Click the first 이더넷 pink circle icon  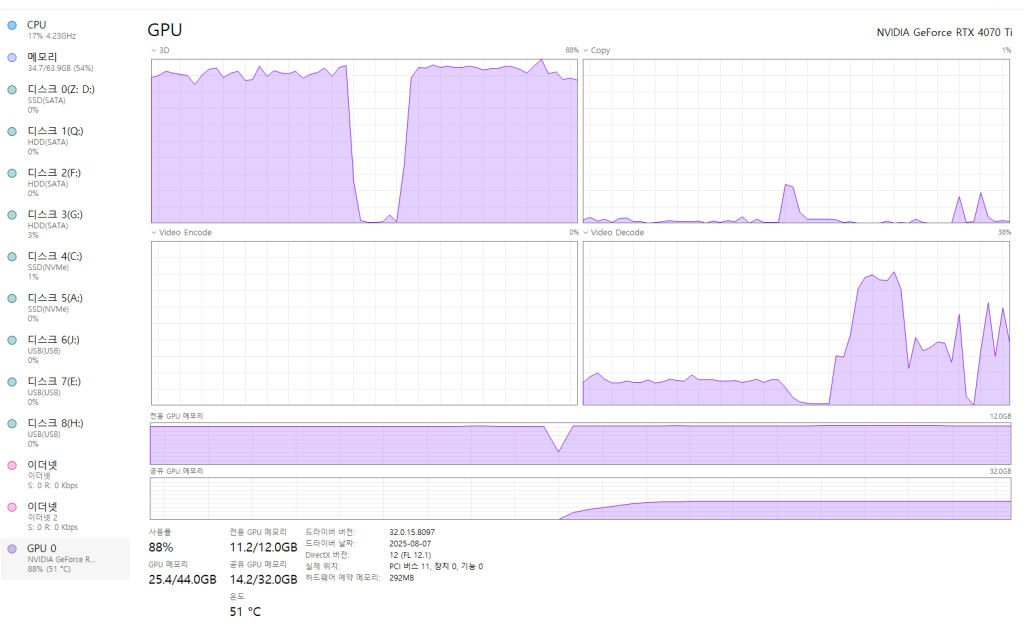pyautogui.click(x=12, y=466)
